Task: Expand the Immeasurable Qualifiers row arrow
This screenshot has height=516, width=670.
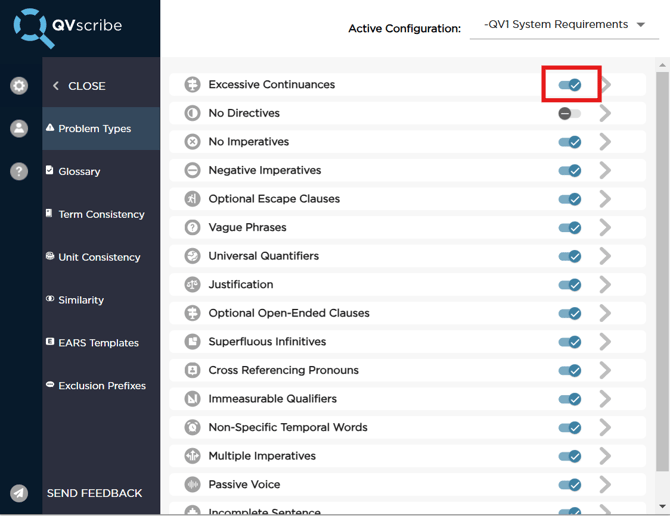Action: [x=605, y=399]
